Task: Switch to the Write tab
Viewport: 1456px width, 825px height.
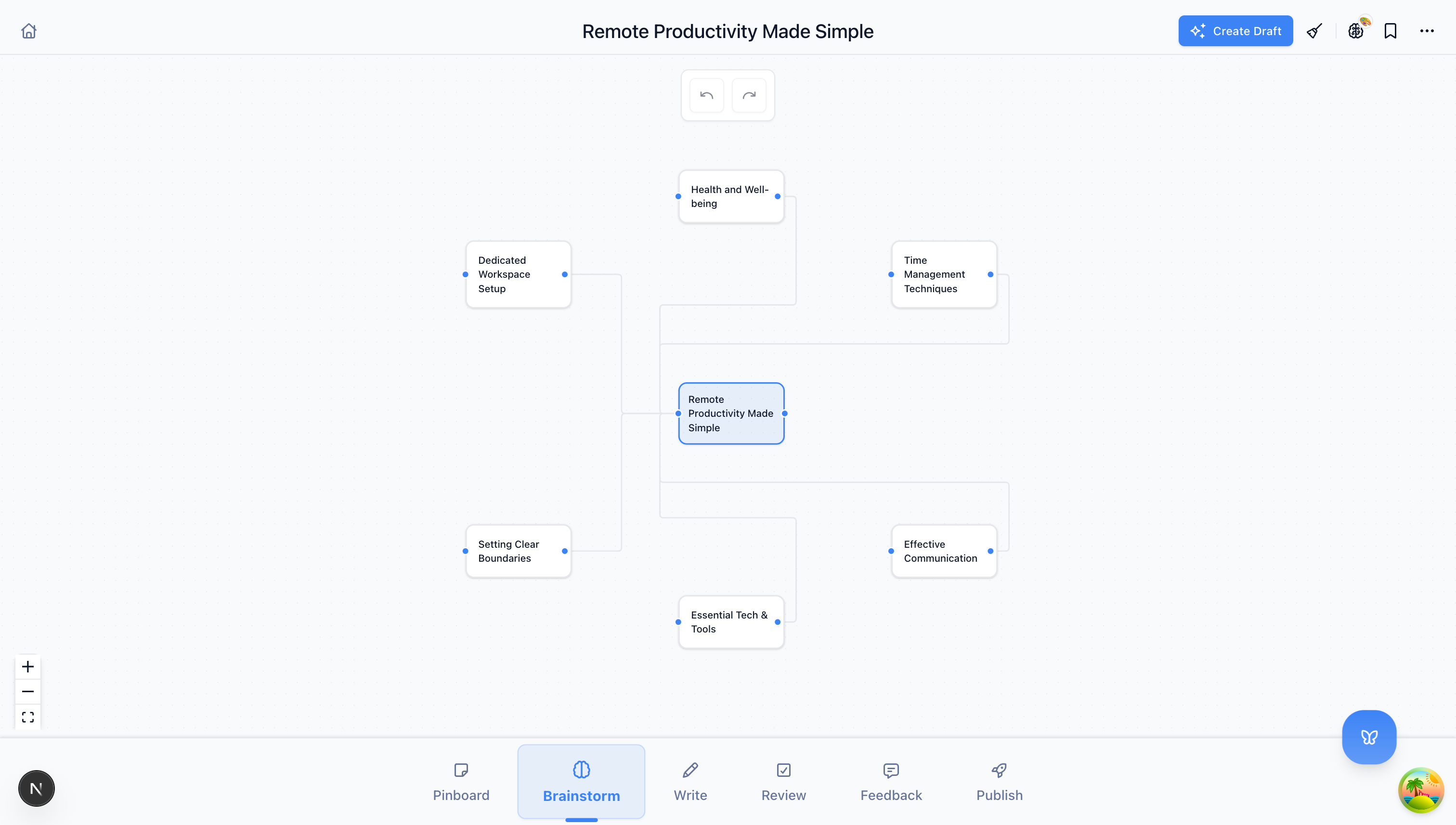Action: pos(690,782)
